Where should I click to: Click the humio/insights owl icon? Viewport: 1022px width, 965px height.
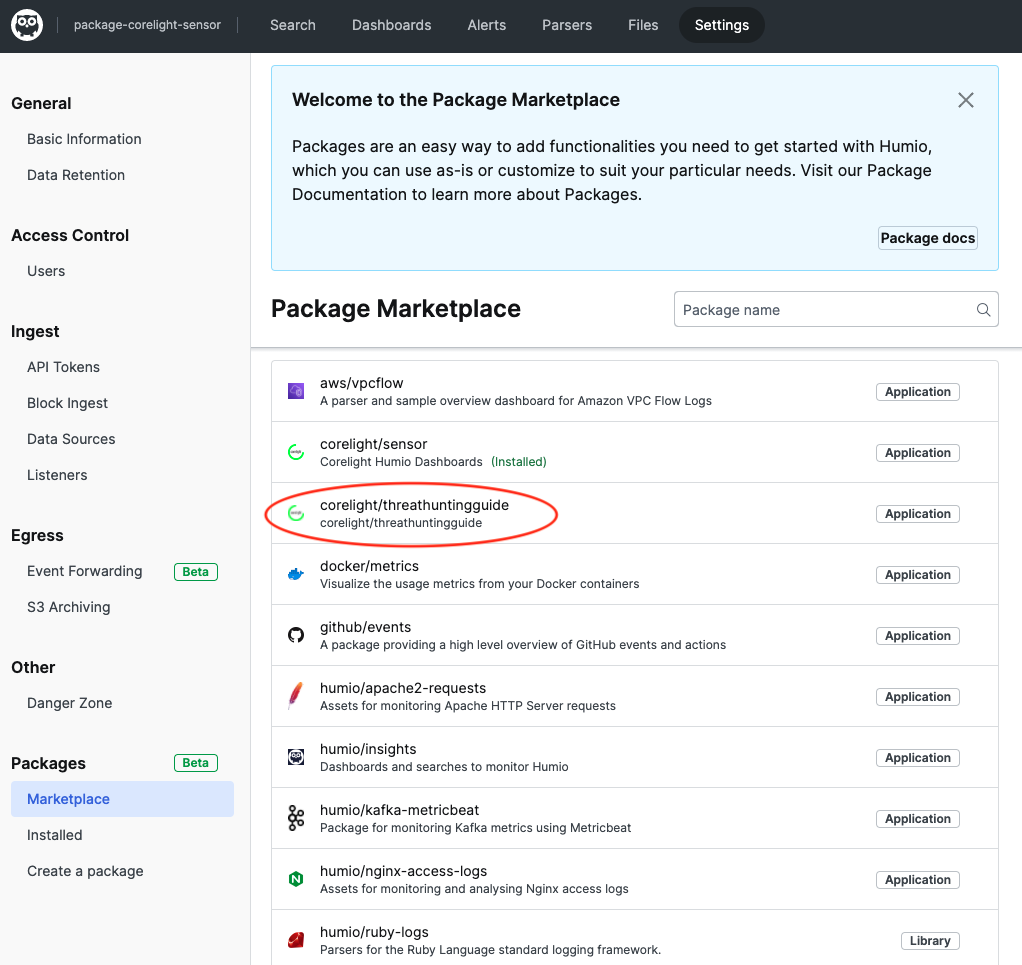[296, 757]
